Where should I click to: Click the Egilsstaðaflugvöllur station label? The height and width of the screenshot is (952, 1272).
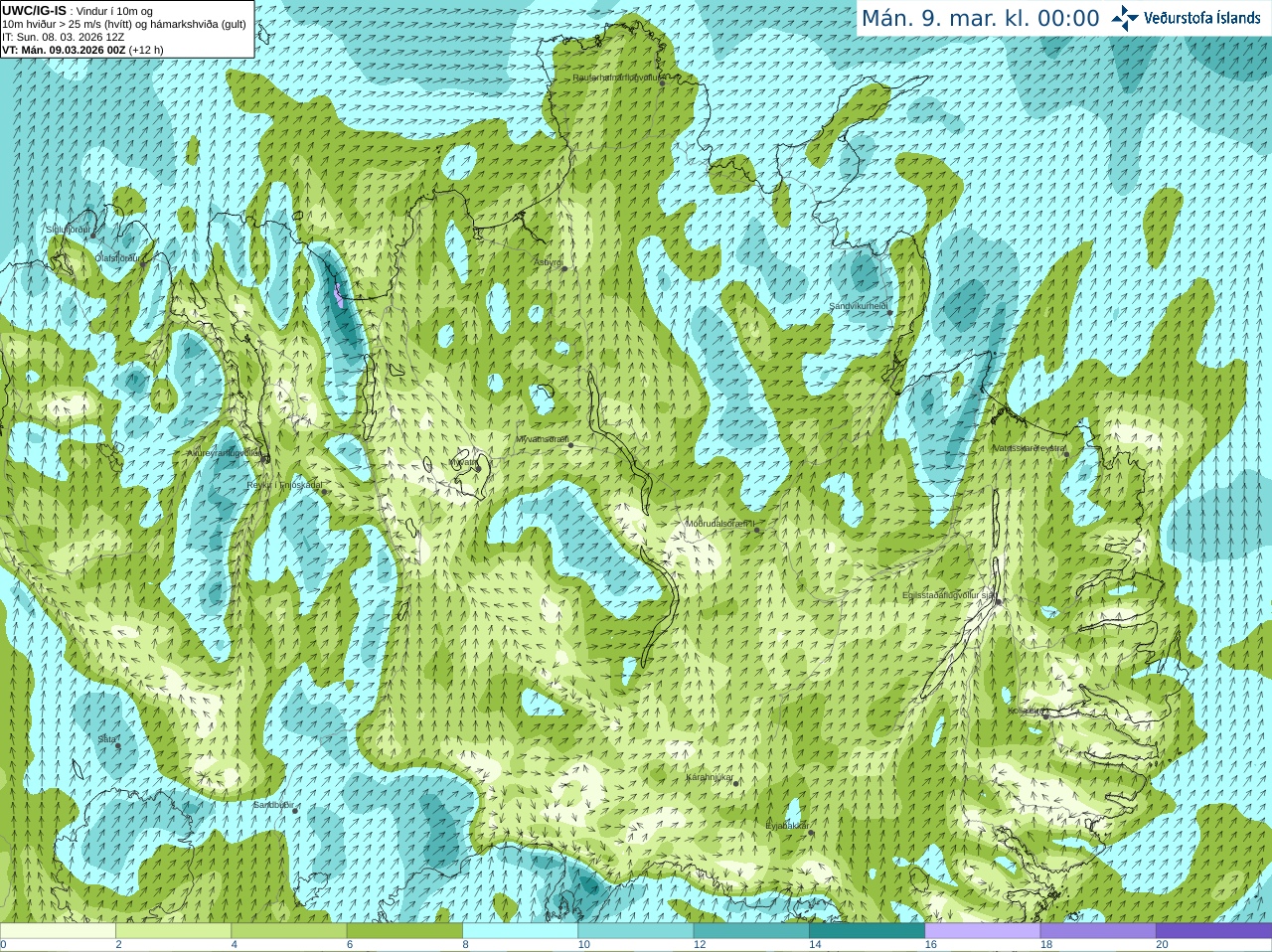click(949, 595)
